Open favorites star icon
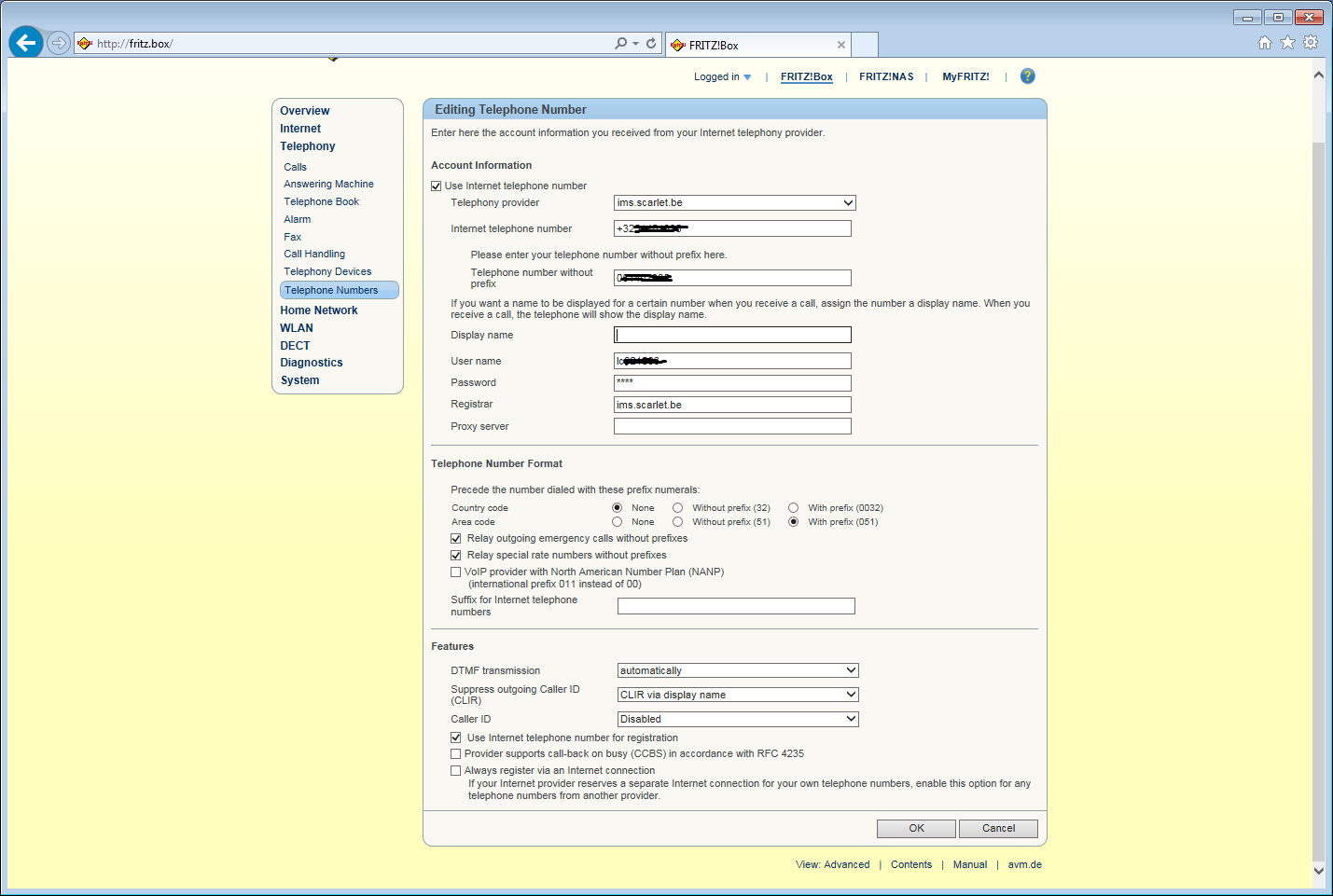 1287,42
